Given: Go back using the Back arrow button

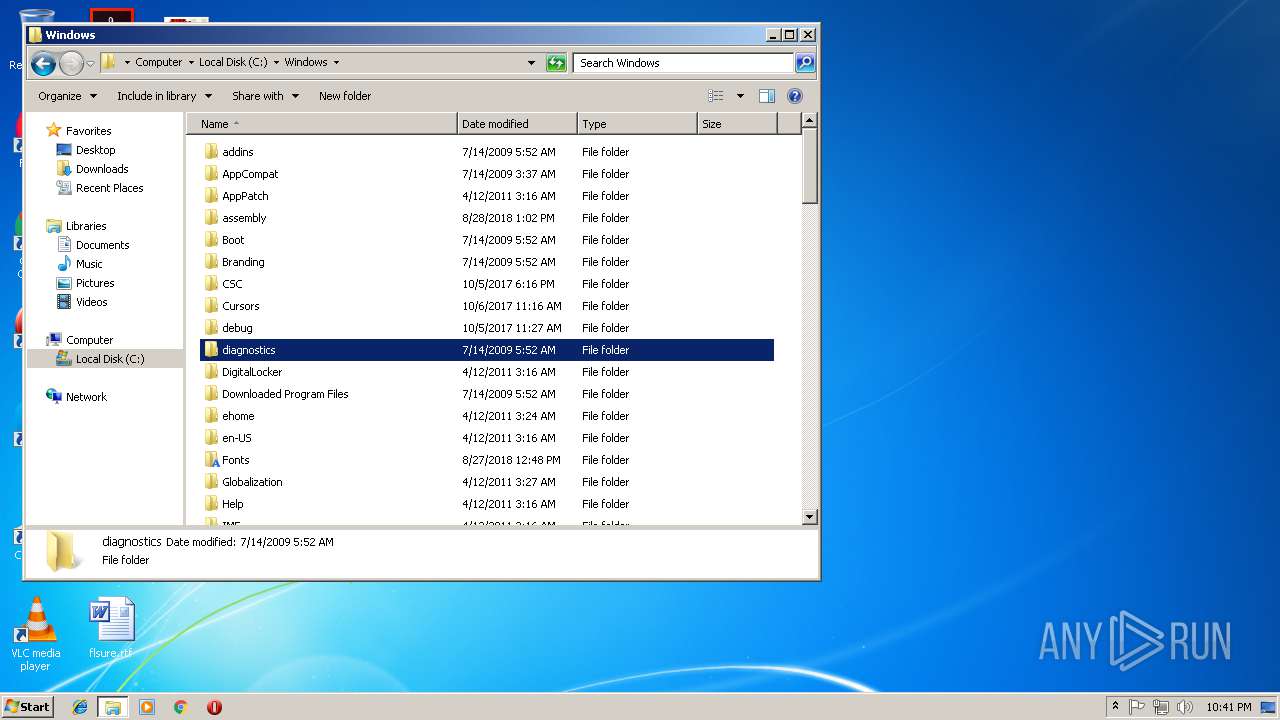Looking at the screenshot, I should (43, 64).
